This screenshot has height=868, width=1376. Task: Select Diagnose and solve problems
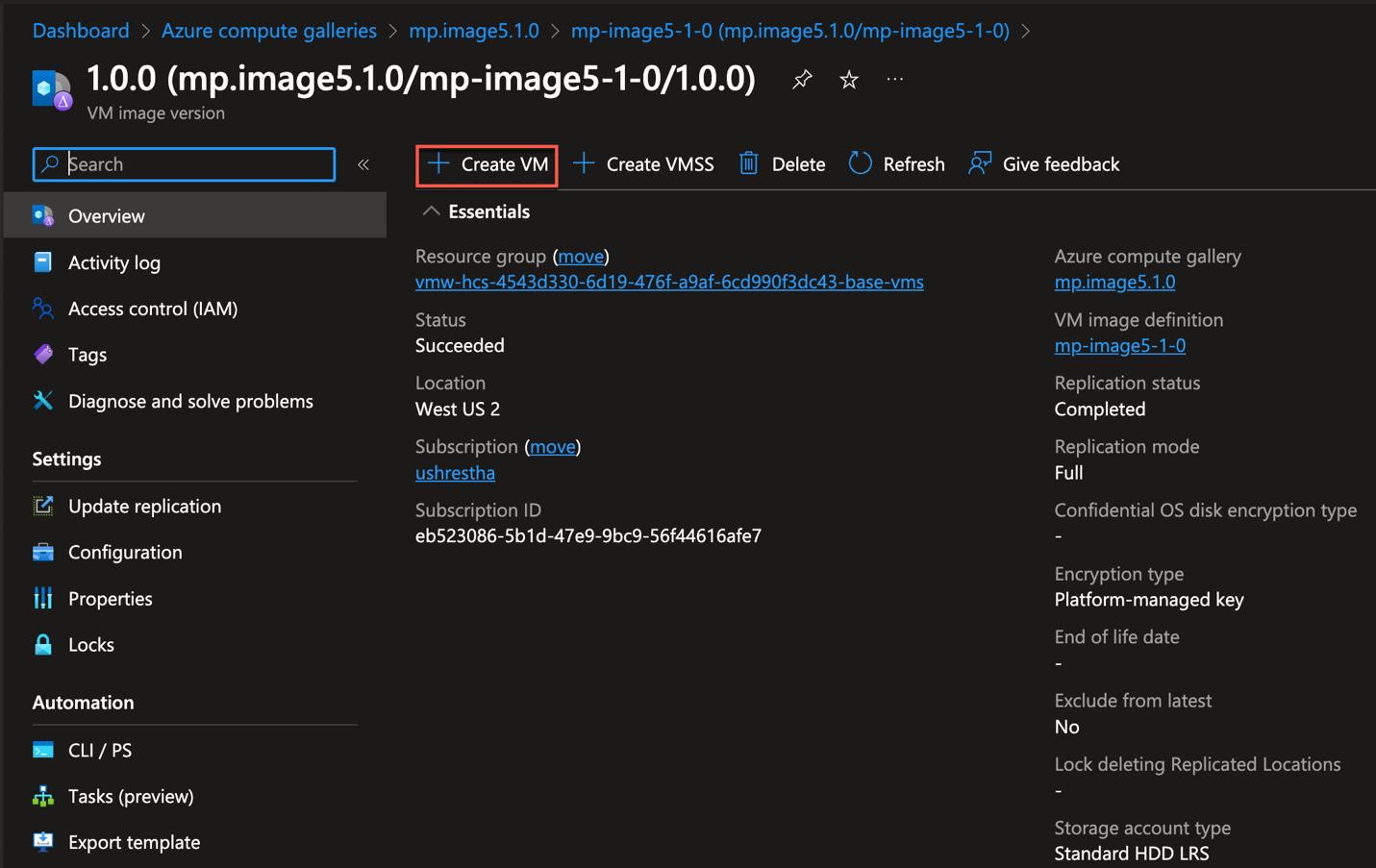(190, 401)
